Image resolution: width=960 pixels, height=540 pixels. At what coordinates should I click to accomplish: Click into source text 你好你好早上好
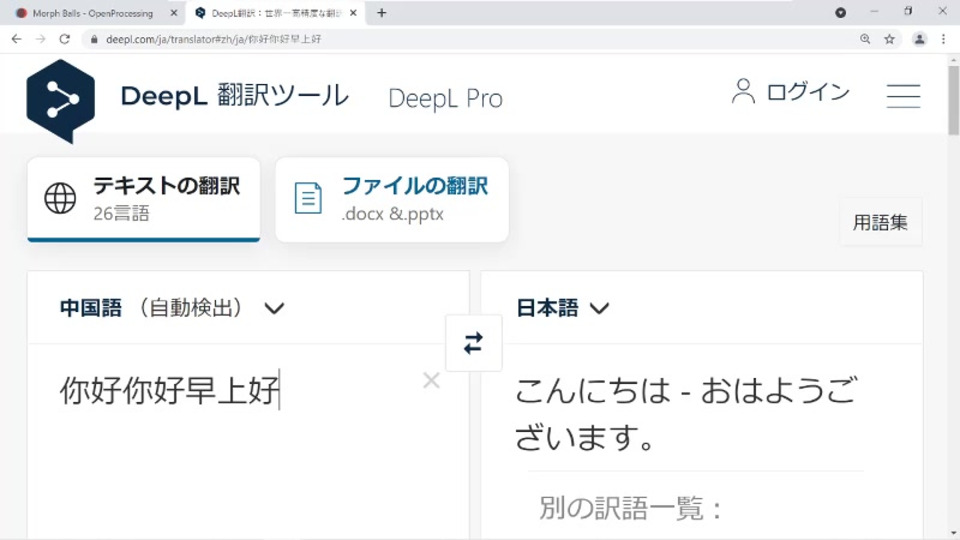click(170, 391)
